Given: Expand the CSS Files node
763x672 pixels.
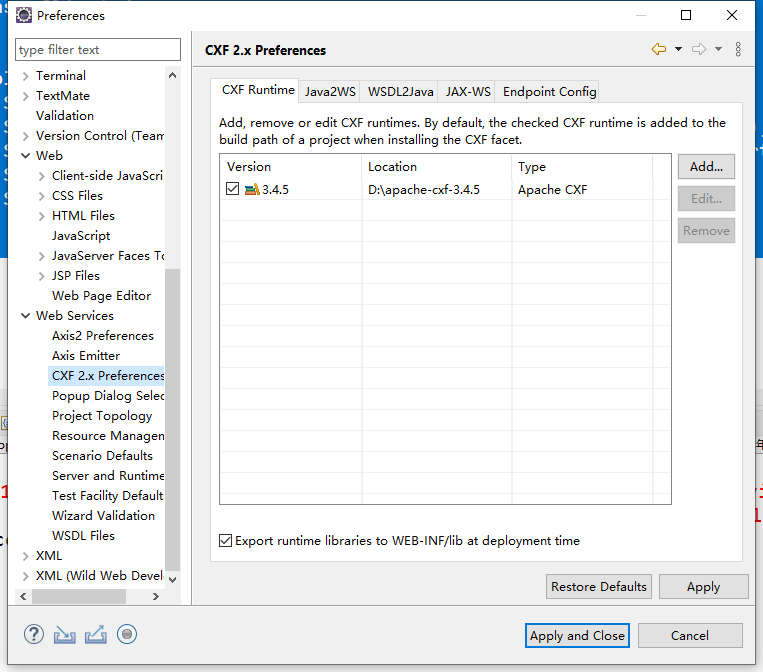Looking at the screenshot, I should coord(41,196).
